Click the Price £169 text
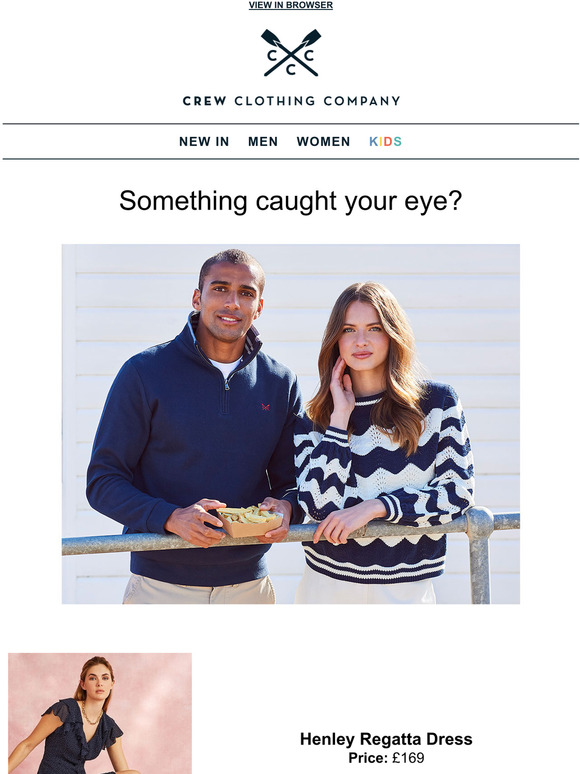The image size is (580, 774). click(x=386, y=758)
